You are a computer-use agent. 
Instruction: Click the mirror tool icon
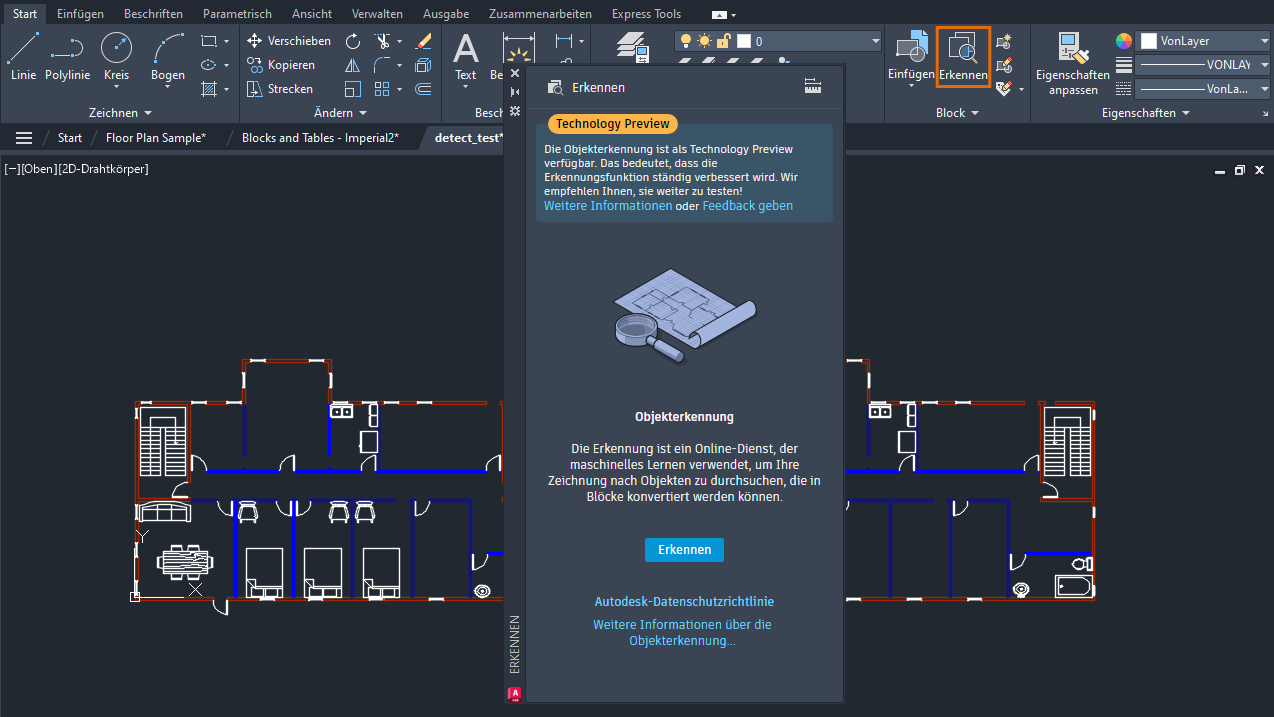353,65
